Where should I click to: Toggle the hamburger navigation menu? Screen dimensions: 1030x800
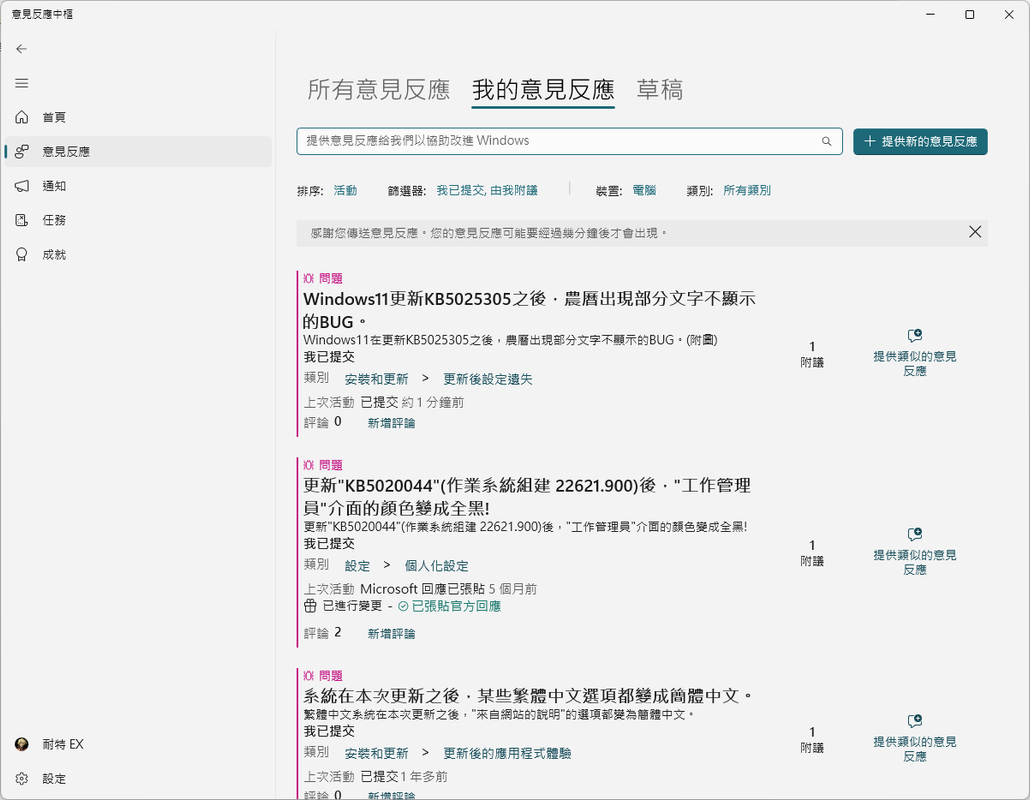click(22, 83)
